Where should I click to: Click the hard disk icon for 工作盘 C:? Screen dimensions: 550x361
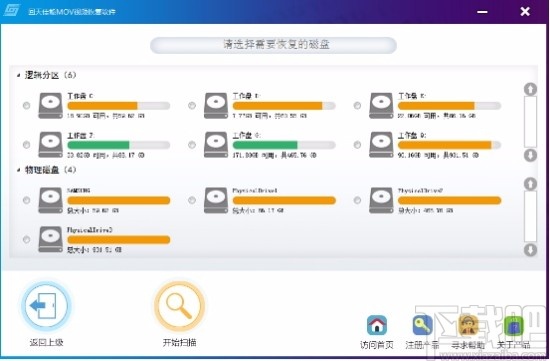tap(51, 106)
